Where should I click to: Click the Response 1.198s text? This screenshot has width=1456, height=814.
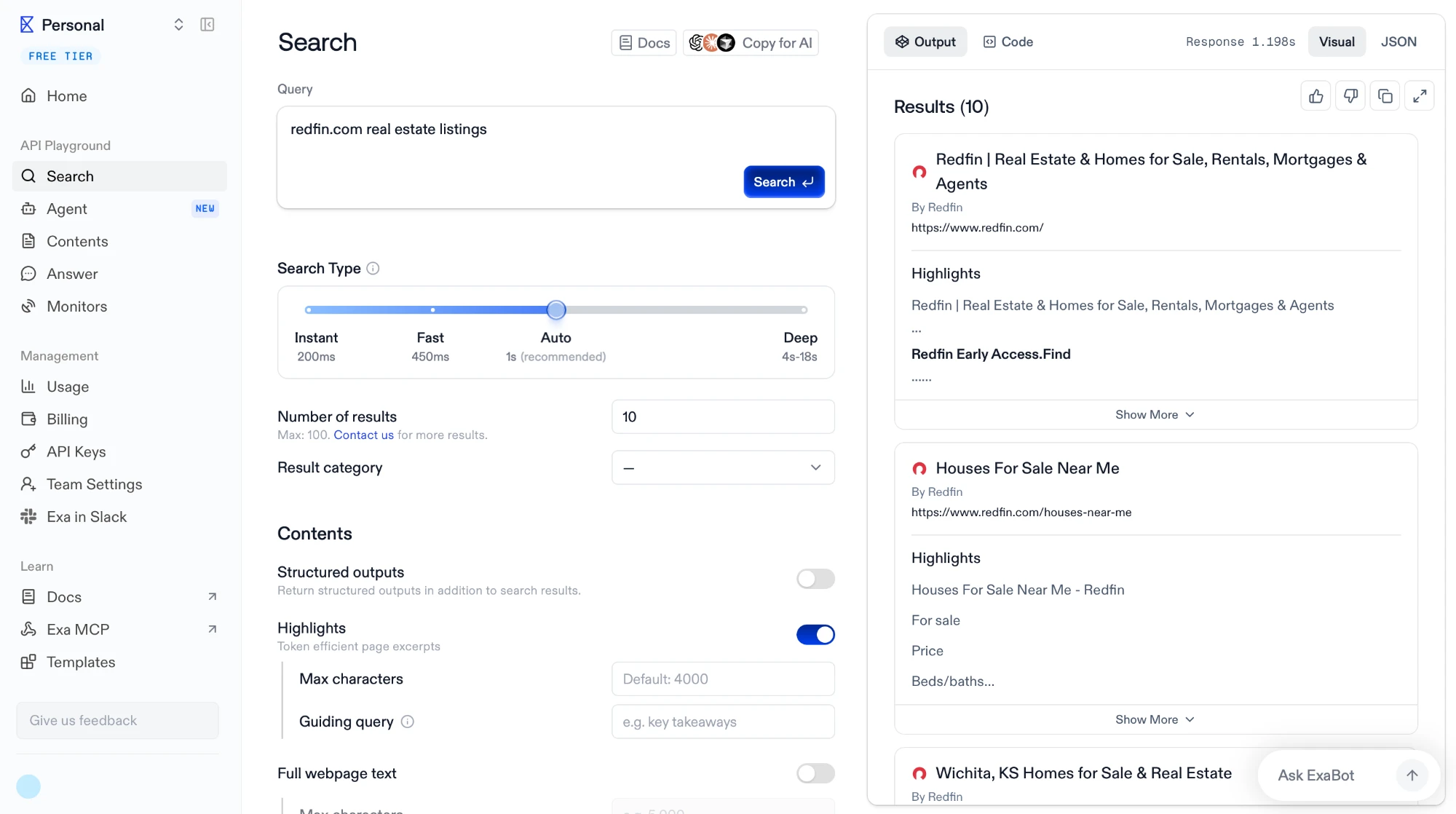click(x=1241, y=42)
